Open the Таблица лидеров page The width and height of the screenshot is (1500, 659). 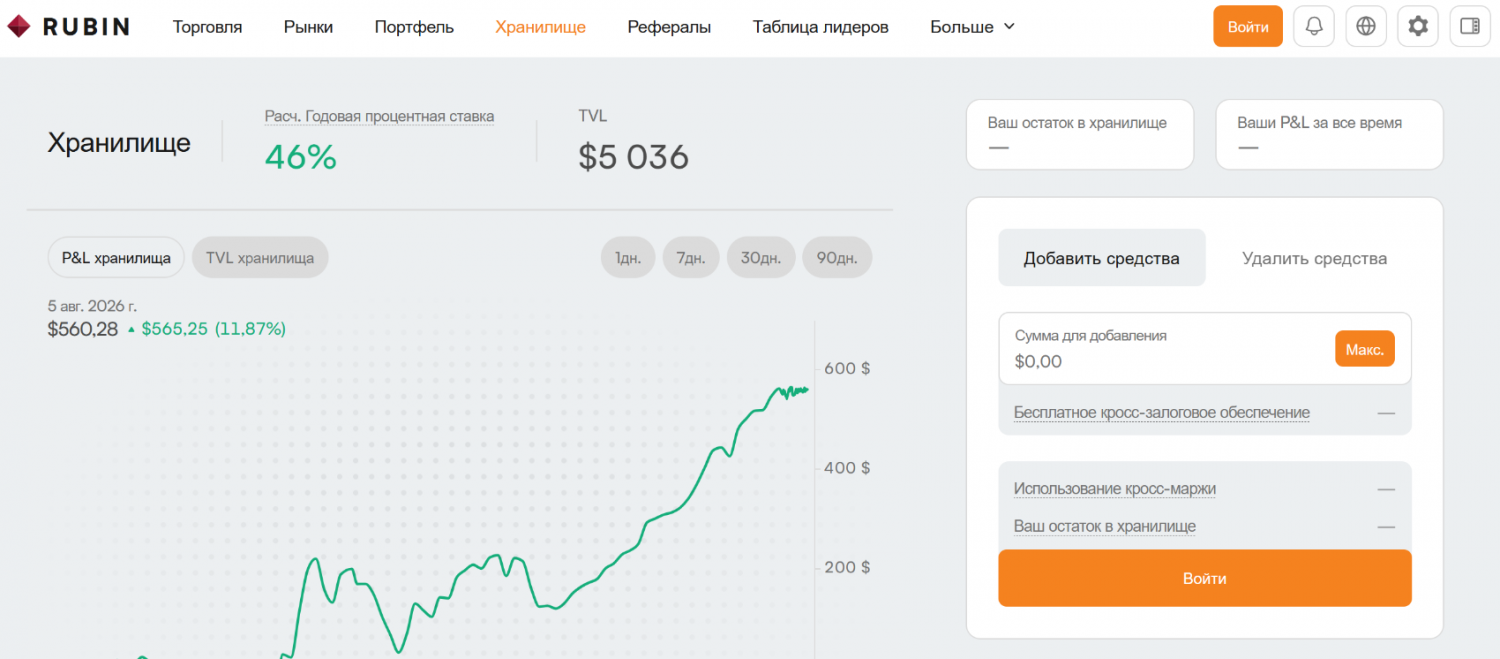click(x=821, y=27)
